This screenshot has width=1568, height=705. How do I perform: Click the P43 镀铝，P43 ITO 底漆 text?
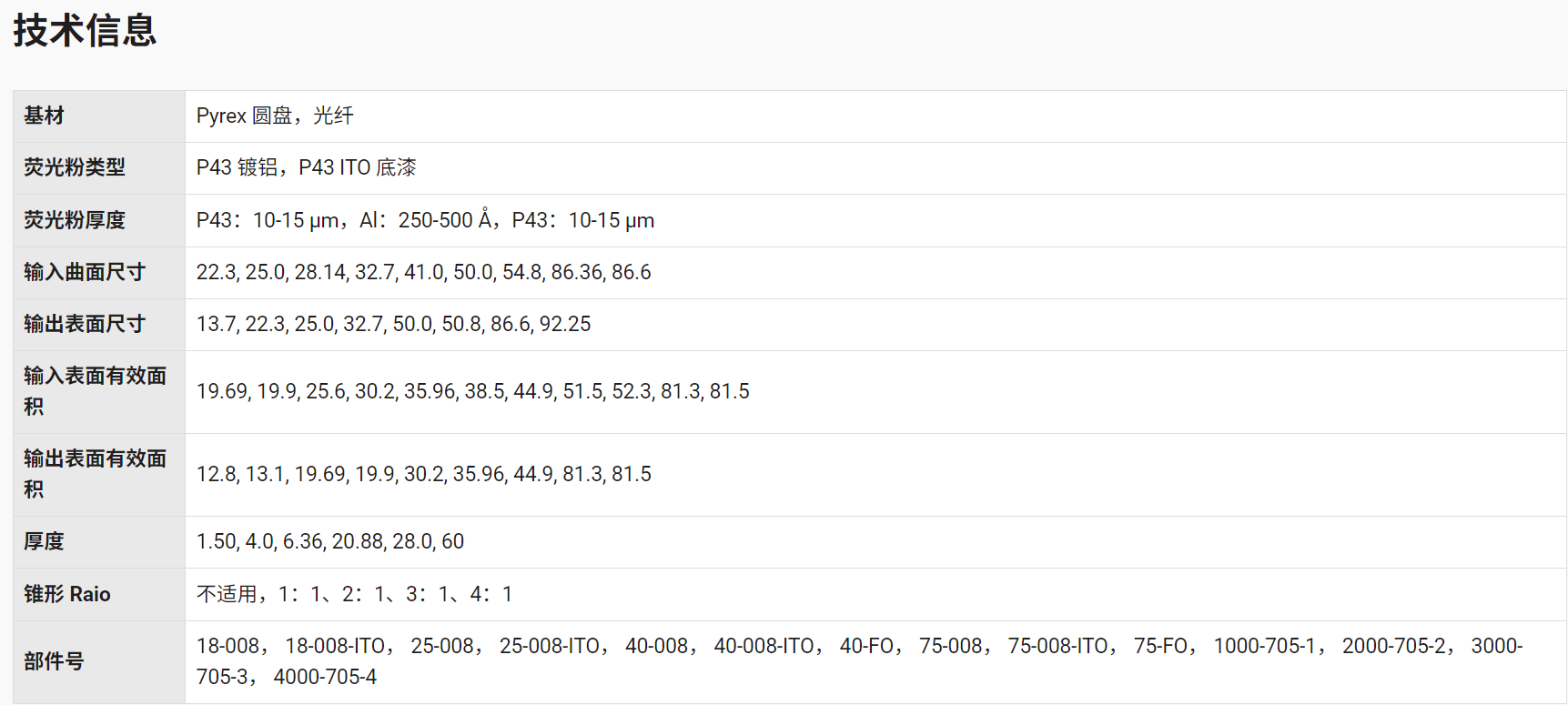coord(306,167)
